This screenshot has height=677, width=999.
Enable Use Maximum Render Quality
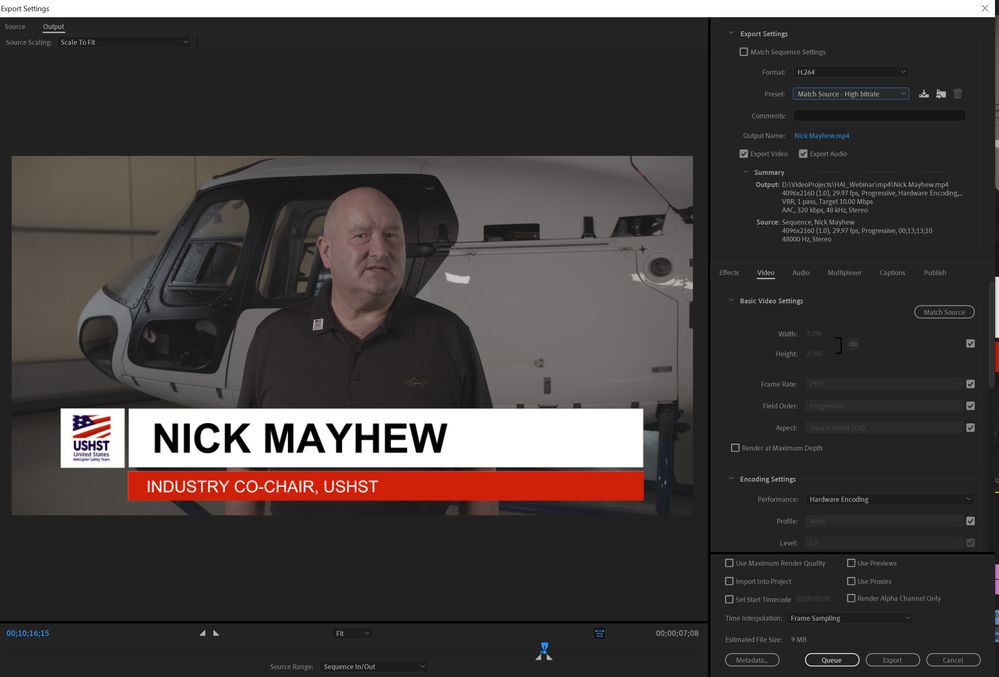click(729, 563)
